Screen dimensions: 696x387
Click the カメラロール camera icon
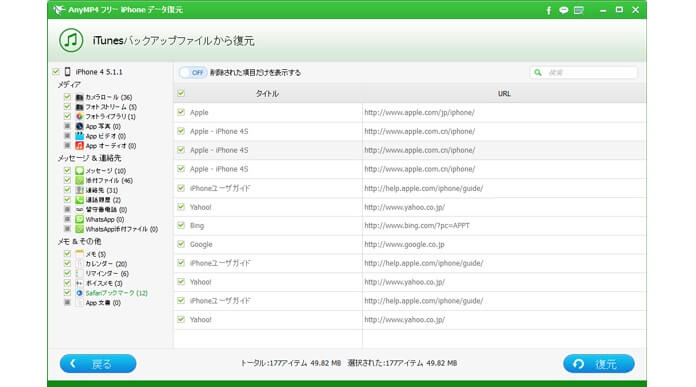pyautogui.click(x=79, y=97)
